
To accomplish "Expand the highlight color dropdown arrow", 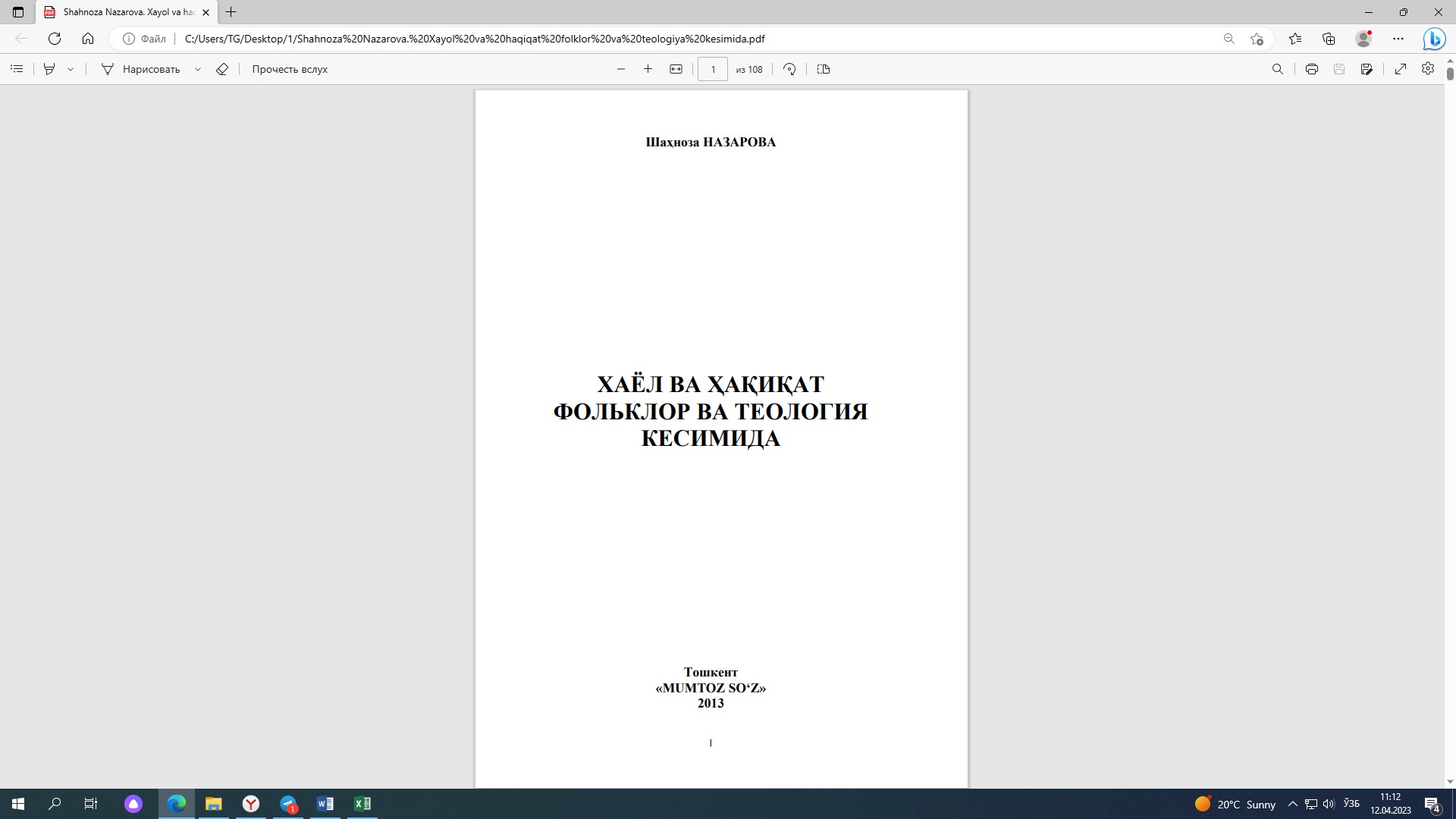I will [x=71, y=69].
